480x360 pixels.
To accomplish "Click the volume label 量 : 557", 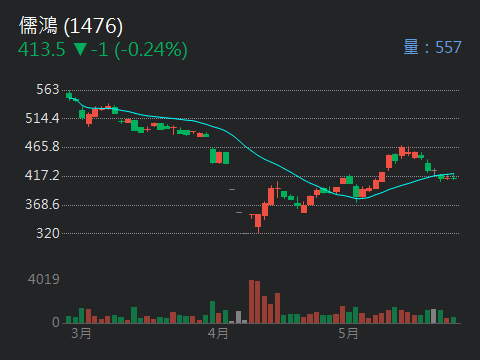I will tap(432, 47).
